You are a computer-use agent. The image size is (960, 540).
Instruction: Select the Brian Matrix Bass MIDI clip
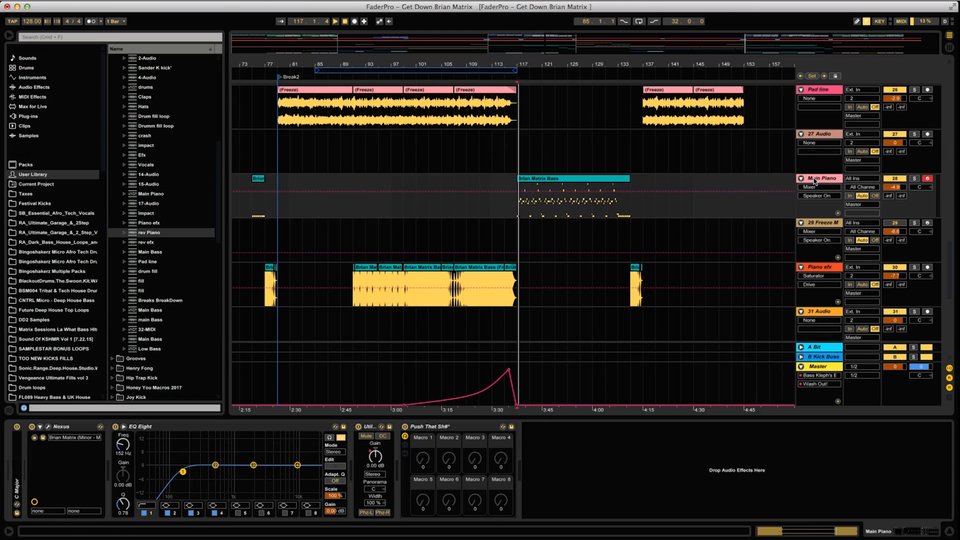(574, 179)
